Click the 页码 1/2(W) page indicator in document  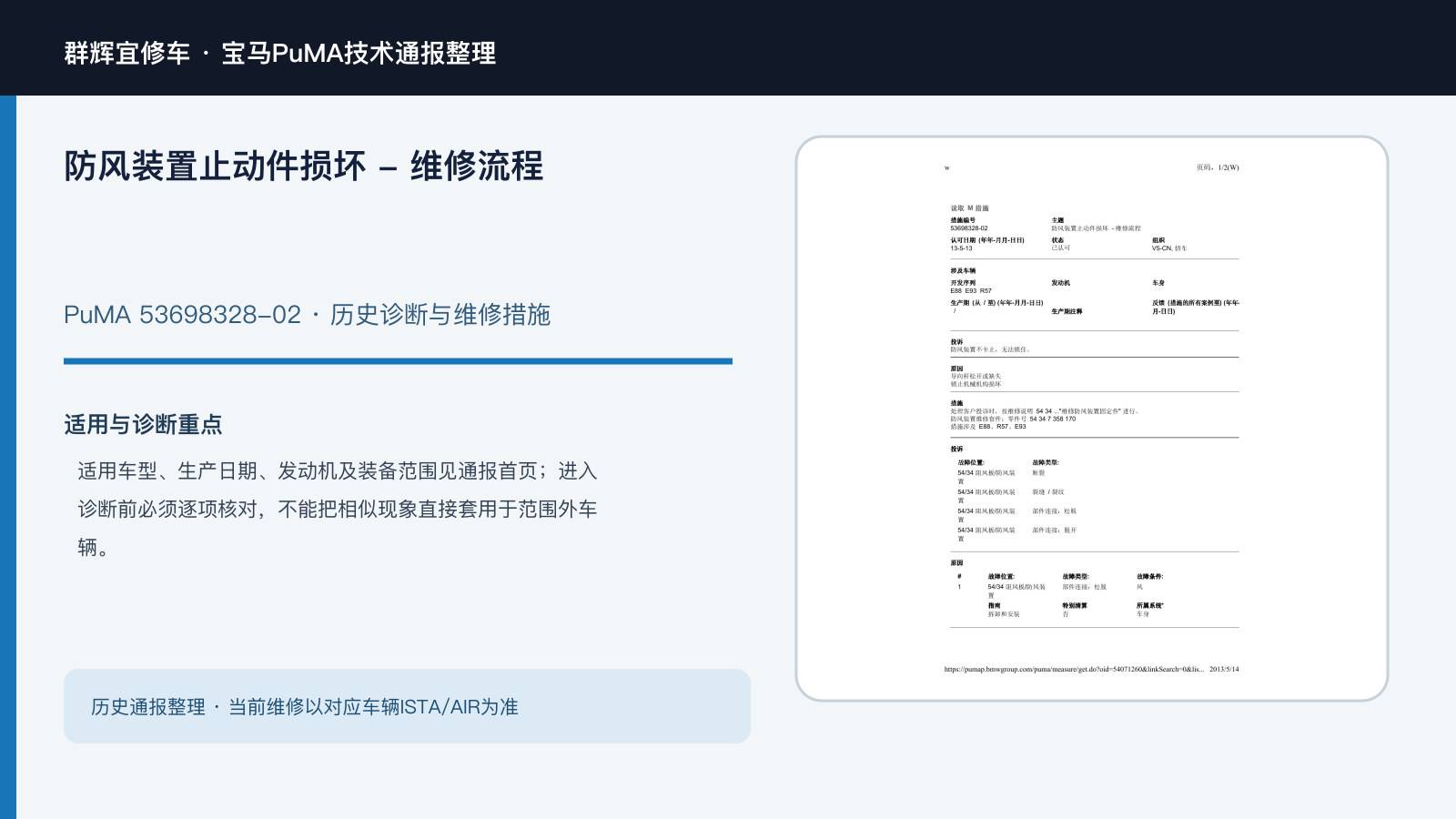1218,167
